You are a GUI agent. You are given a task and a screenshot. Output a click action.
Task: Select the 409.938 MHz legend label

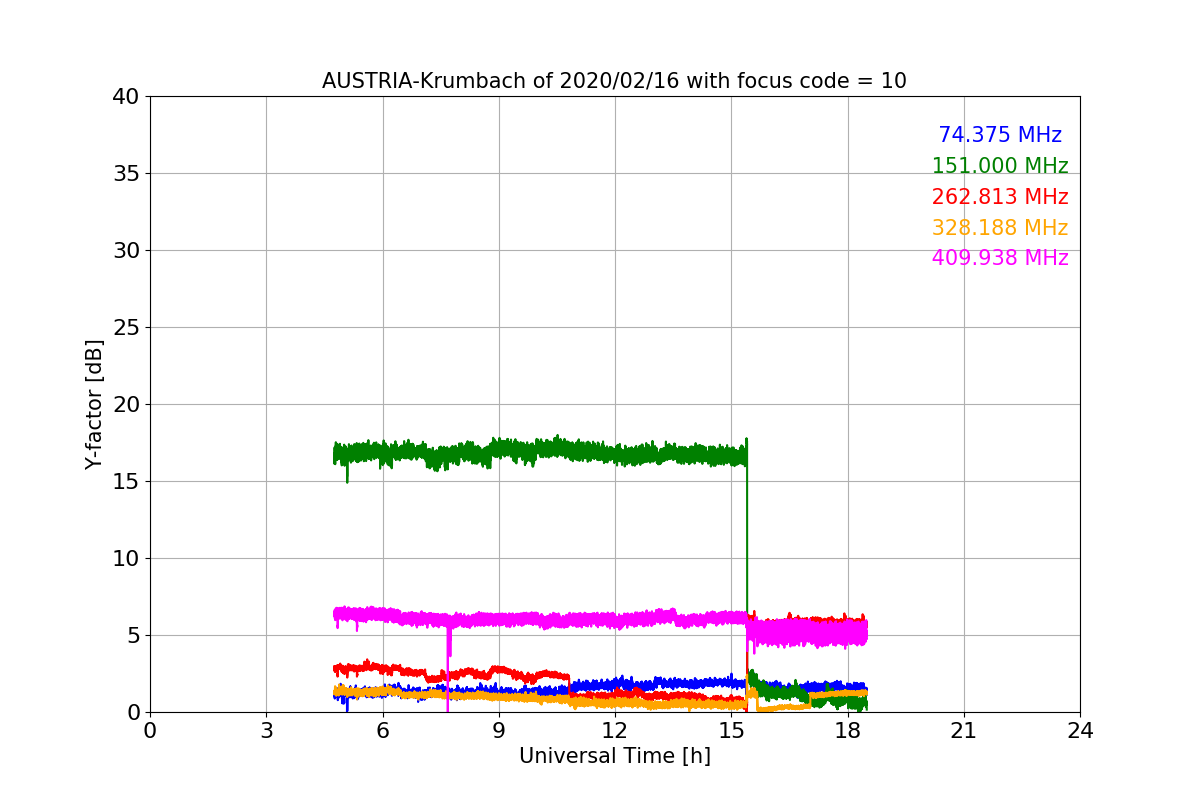1000,258
